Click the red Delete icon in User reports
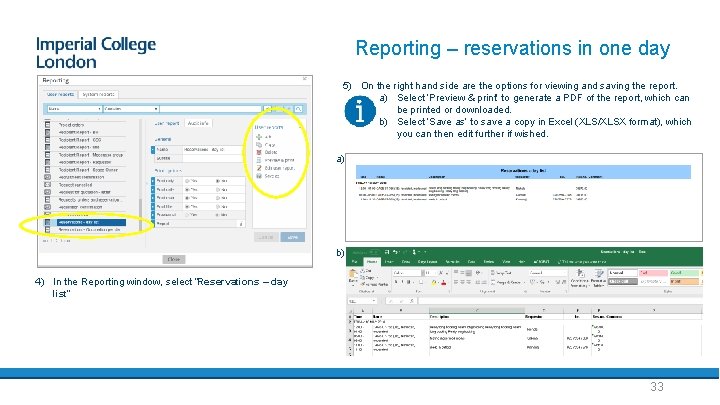 point(259,152)
